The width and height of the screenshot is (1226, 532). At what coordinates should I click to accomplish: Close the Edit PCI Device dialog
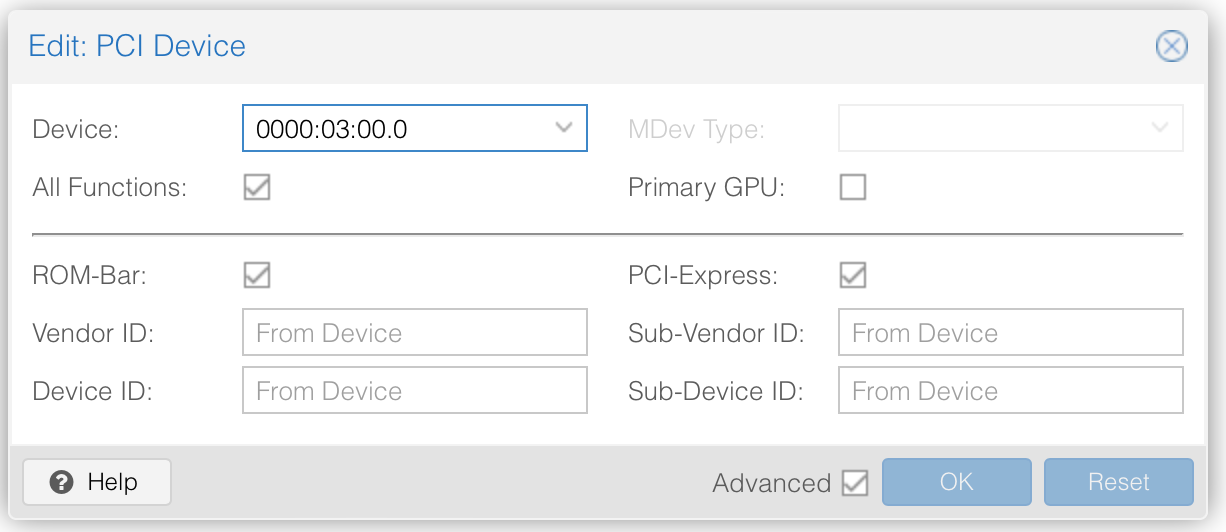(x=1171, y=46)
